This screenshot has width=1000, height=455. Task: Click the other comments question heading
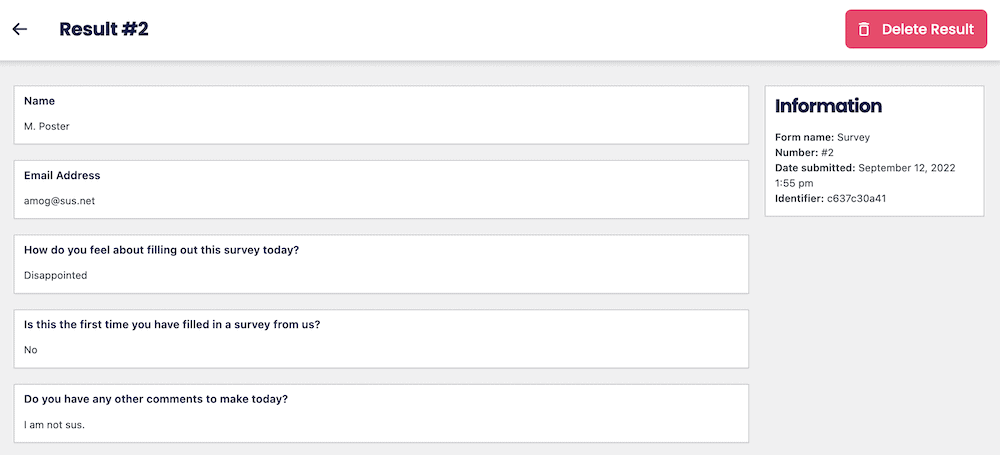[x=156, y=399]
